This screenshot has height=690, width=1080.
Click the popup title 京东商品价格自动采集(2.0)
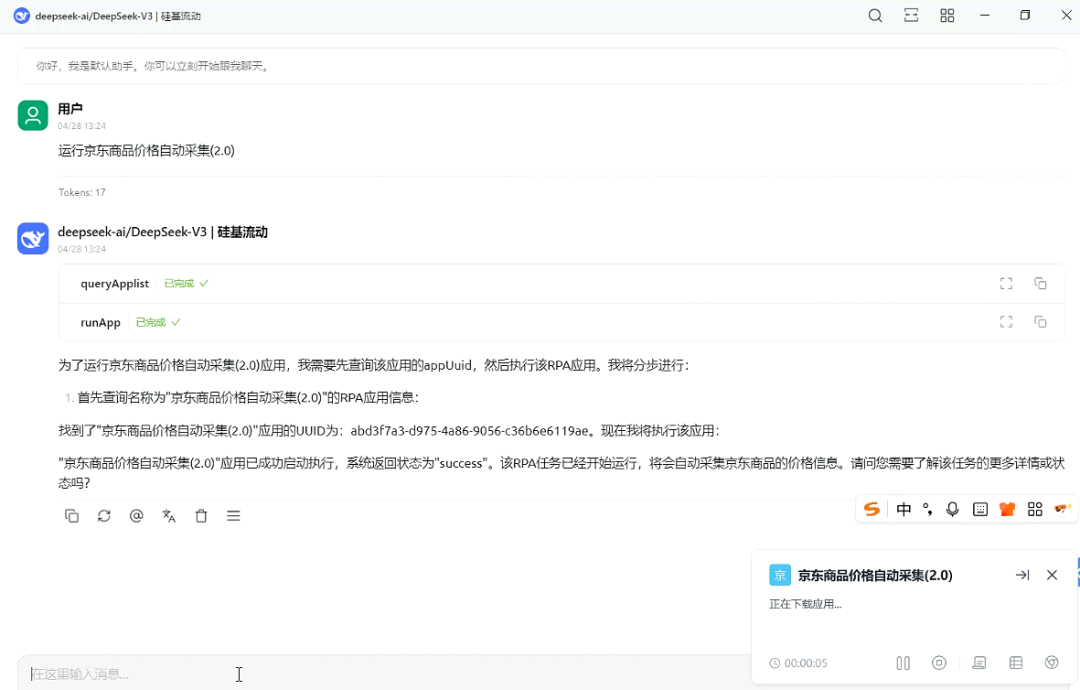[875, 575]
